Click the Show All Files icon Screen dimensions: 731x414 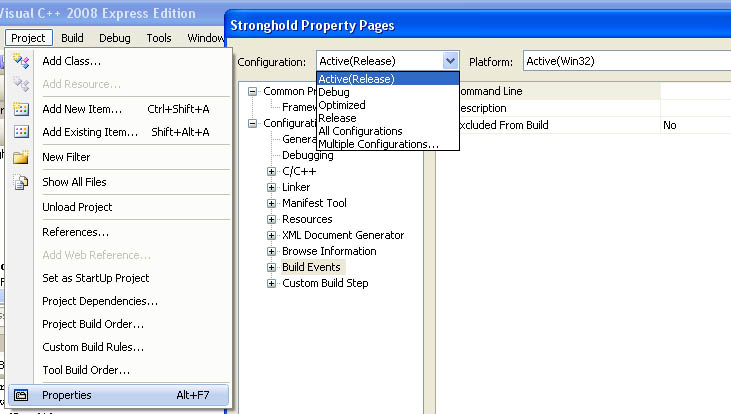[x=21, y=182]
